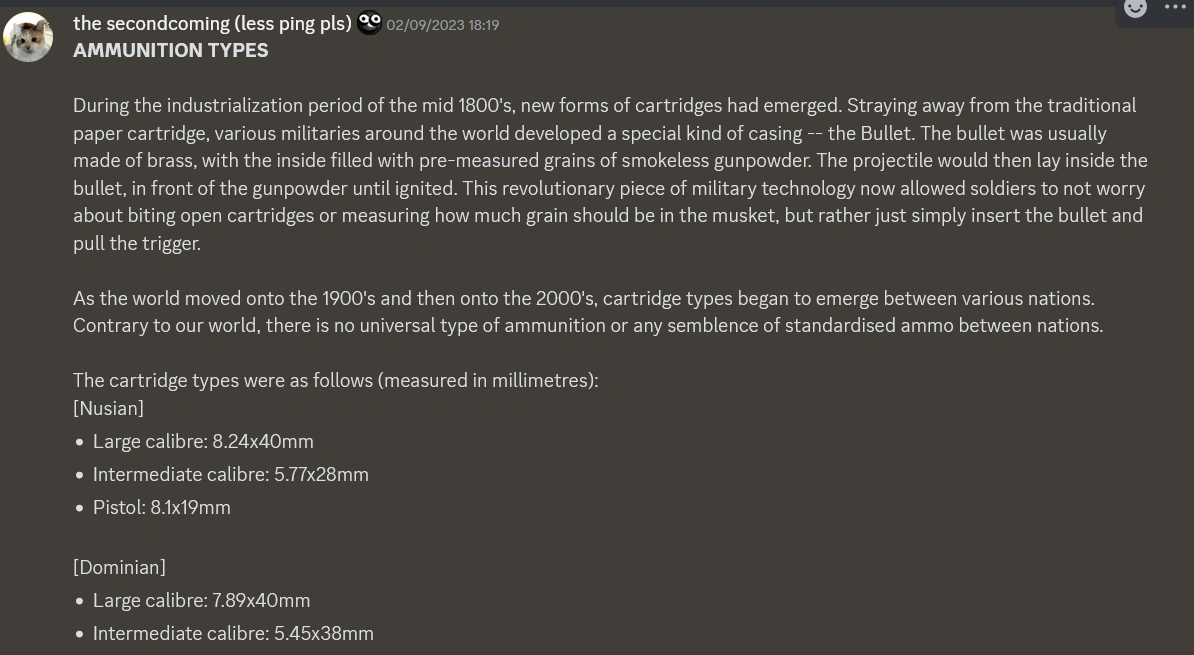
Task: Click the three-dots More message options icon
Action: 1176,9
